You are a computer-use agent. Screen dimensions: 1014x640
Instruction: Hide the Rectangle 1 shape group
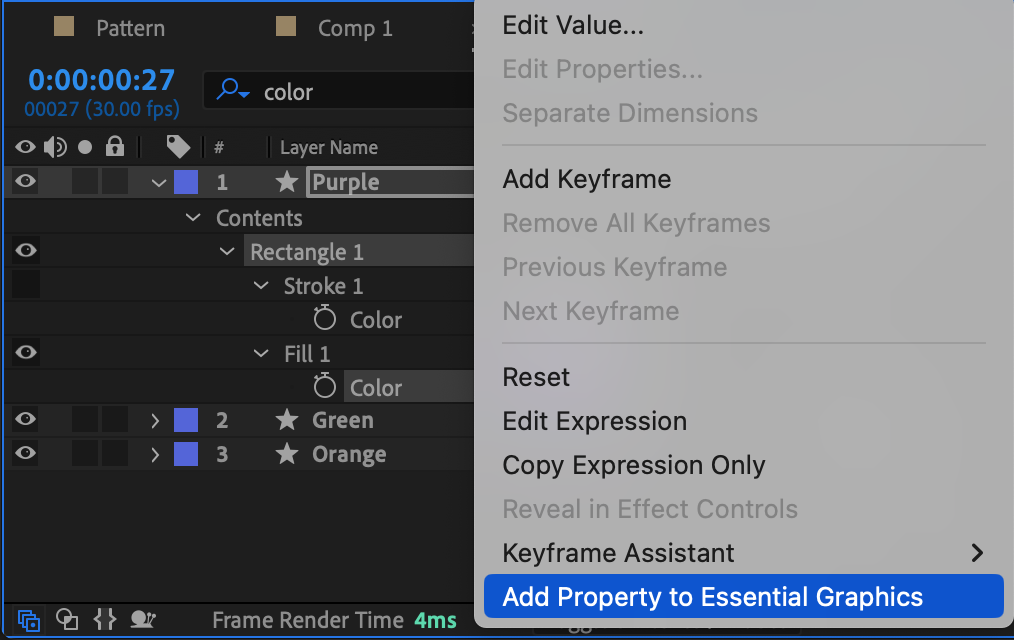tap(26, 251)
